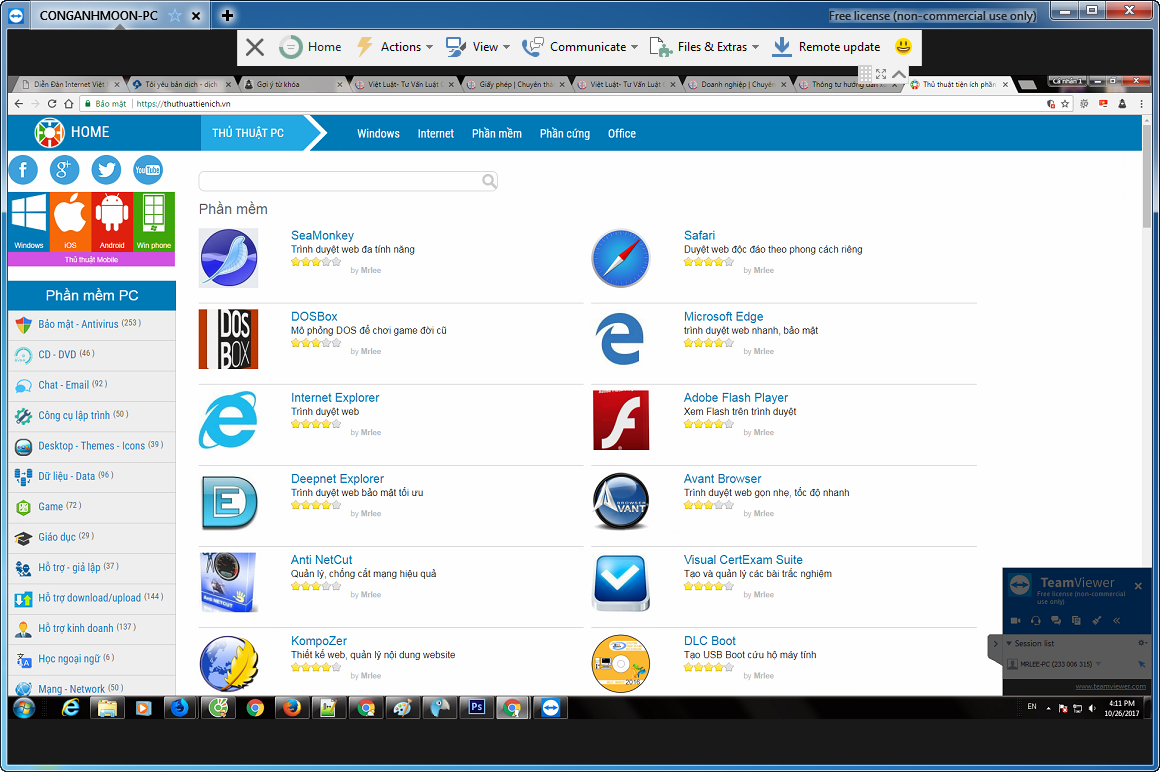Click the chat bubbles icon in TeamViewer panel

[1056, 621]
